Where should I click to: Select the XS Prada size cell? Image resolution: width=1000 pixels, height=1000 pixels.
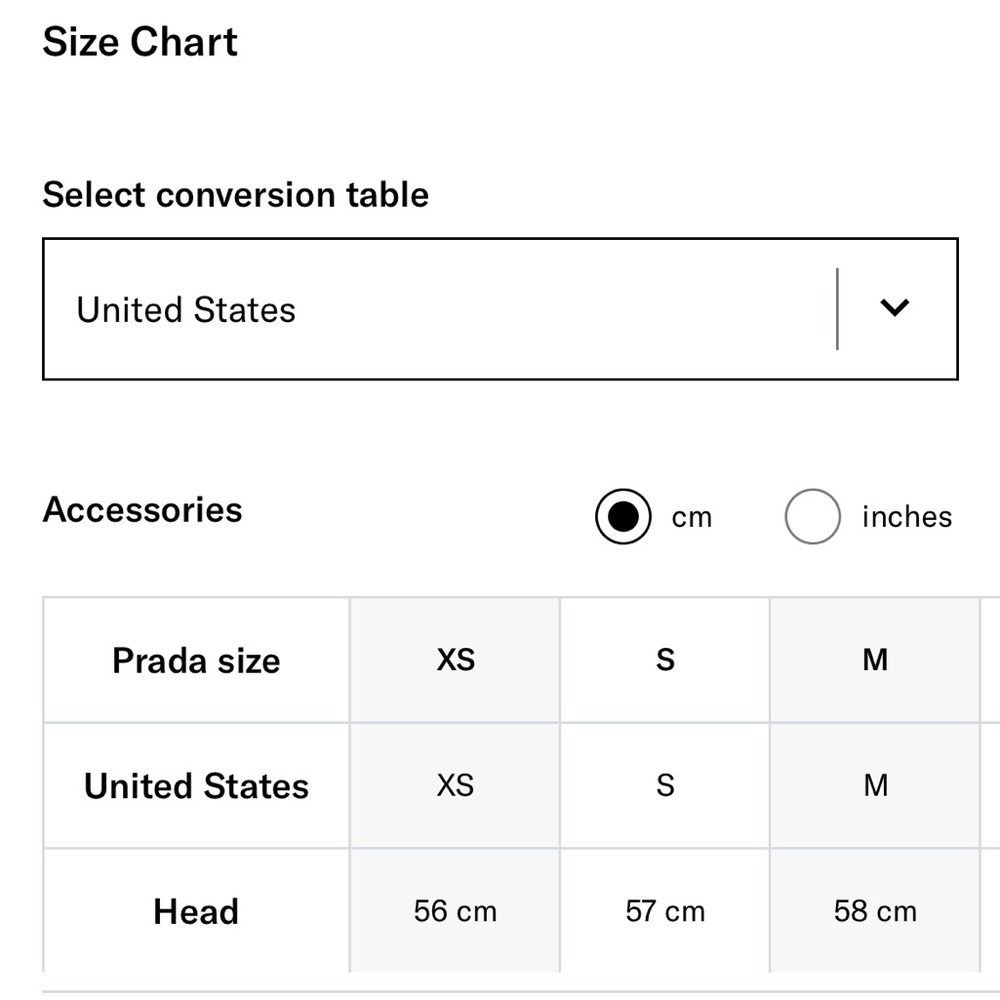pos(455,660)
